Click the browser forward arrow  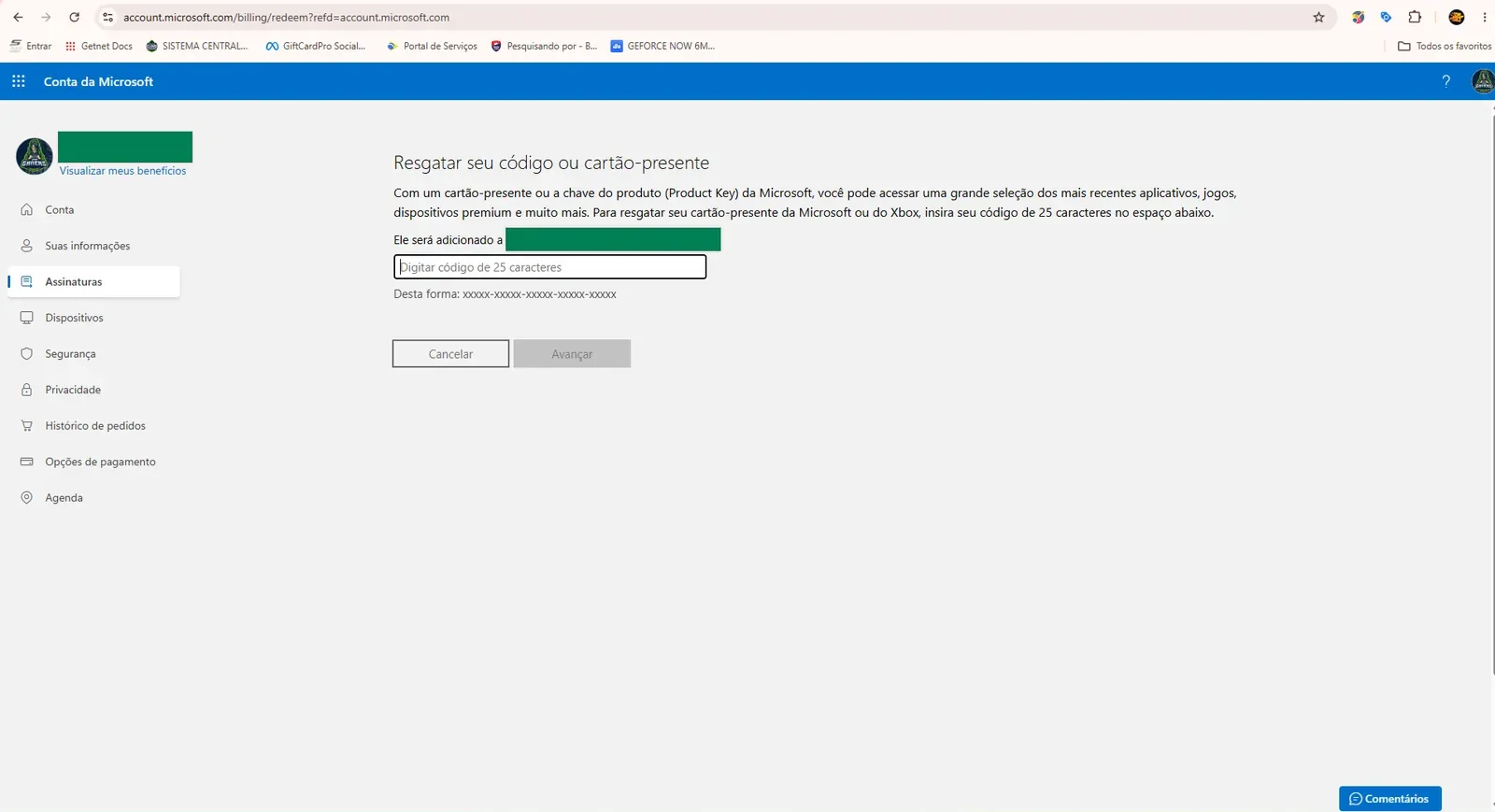pos(46,17)
